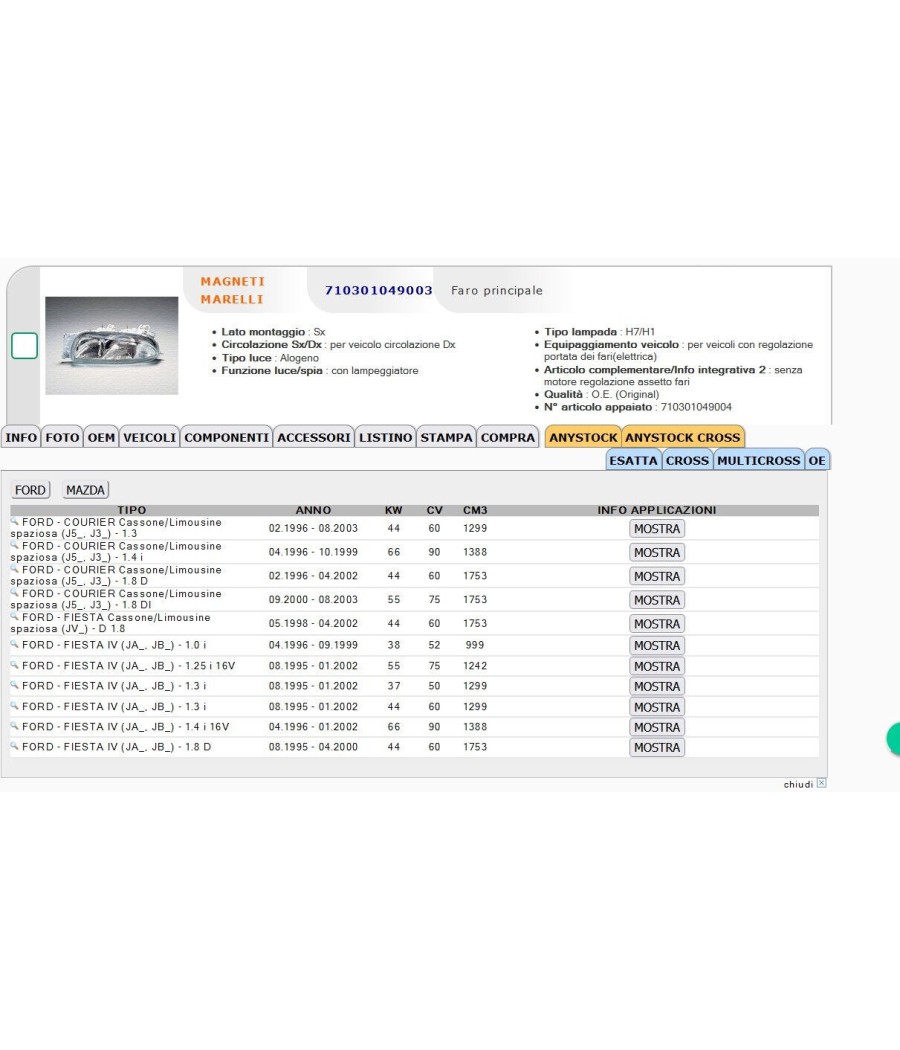Click the Tipo luce Alogeno text
900x1050 pixels.
pyautogui.click(x=270, y=358)
